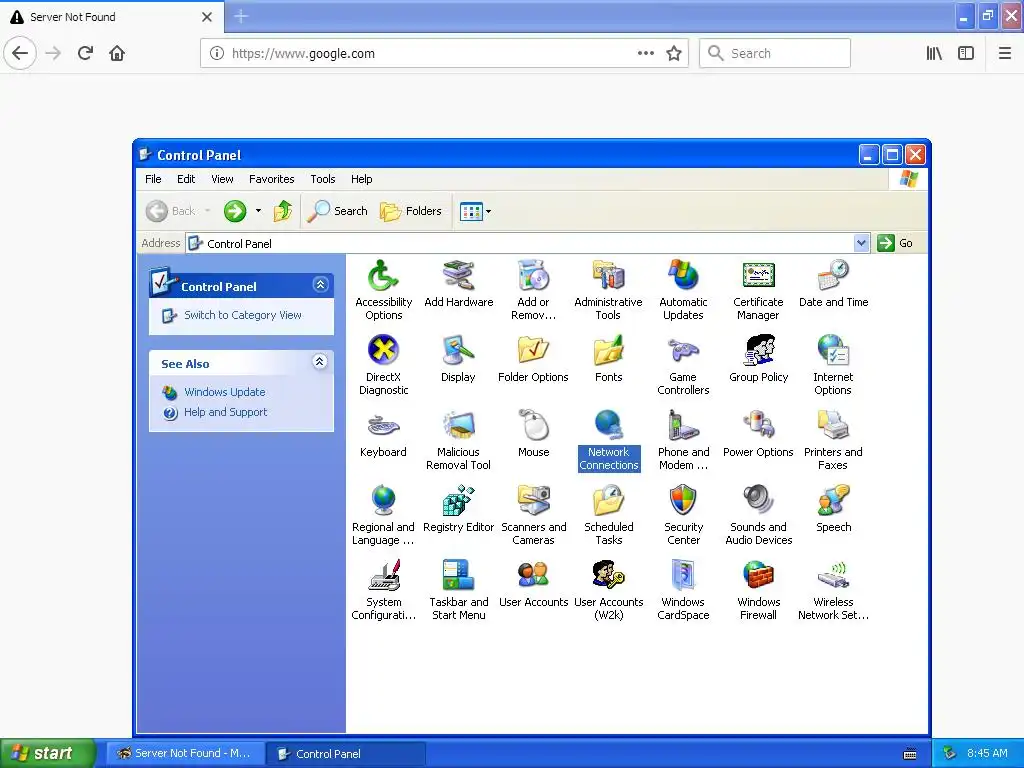Open Taskbar and Start Menu icon
The width and height of the screenshot is (1024, 768).
point(458,590)
